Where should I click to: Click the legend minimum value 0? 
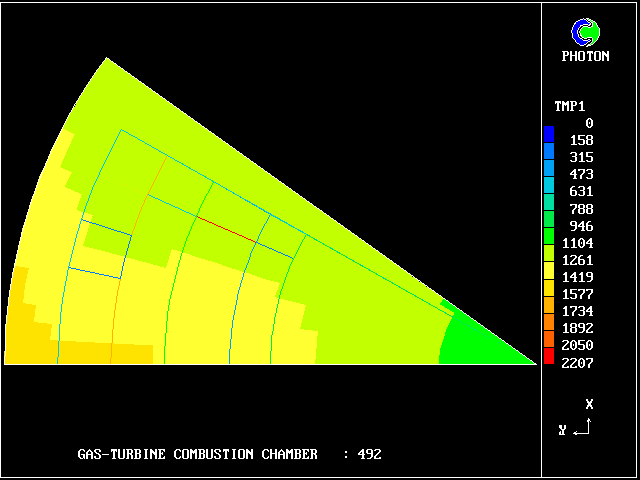coord(589,123)
